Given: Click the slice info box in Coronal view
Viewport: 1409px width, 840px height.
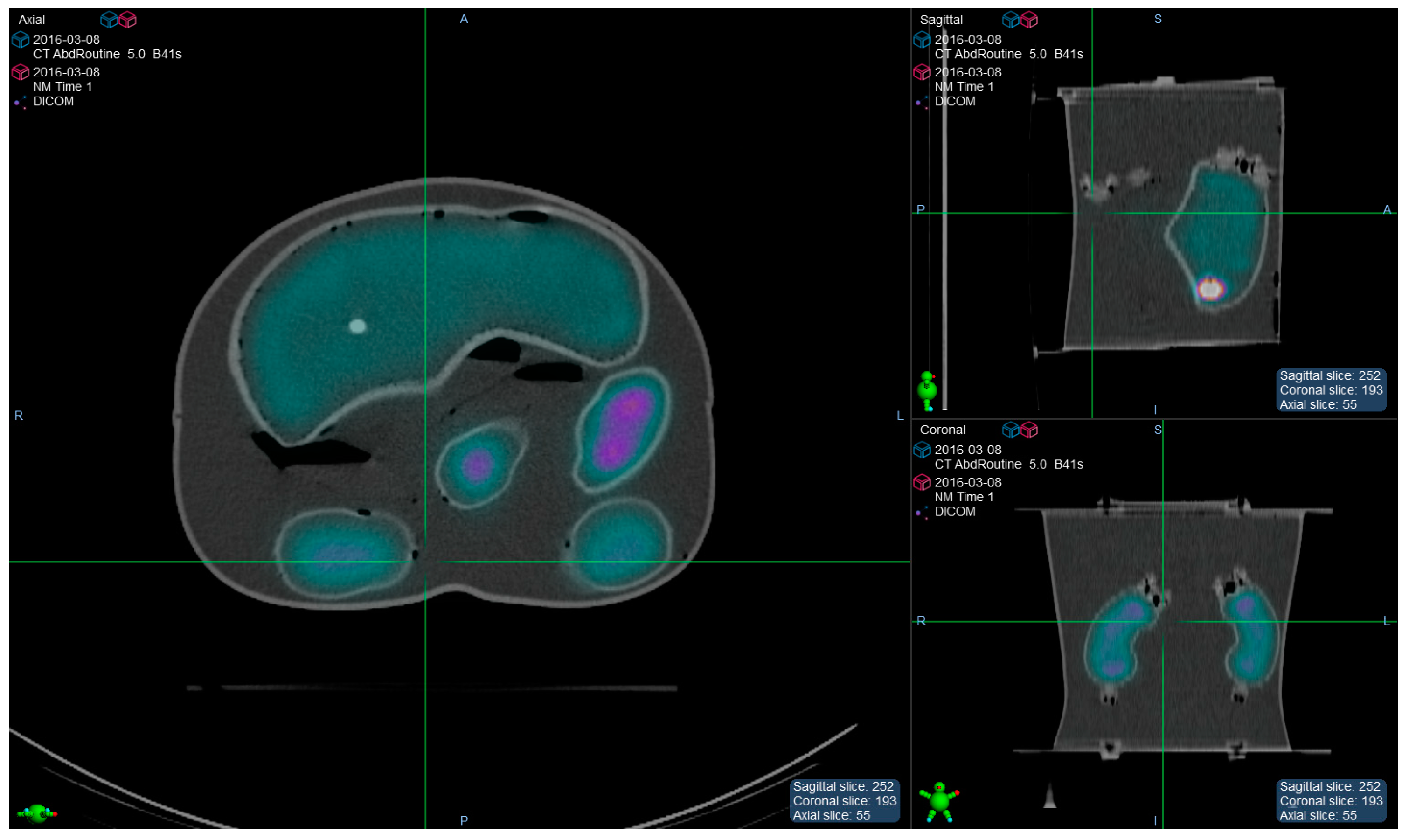Looking at the screenshot, I should pyautogui.click(x=1331, y=801).
